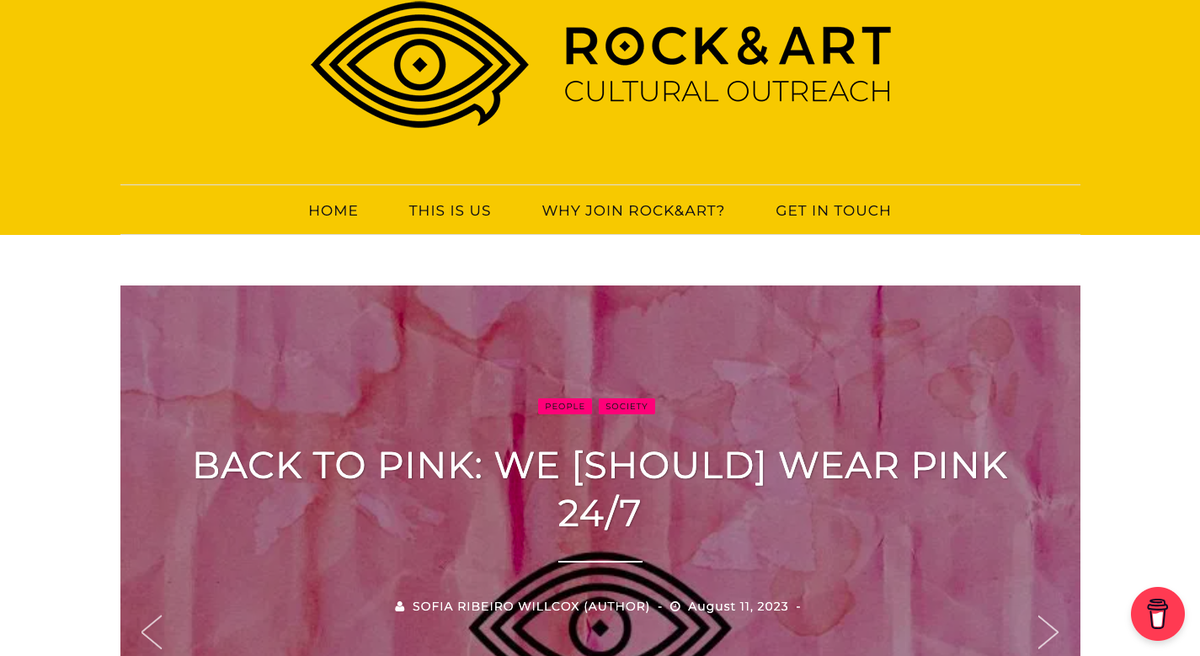Open the Buy Me a Coffee cup button
Screen dimensions: 1200x656
point(1157,613)
